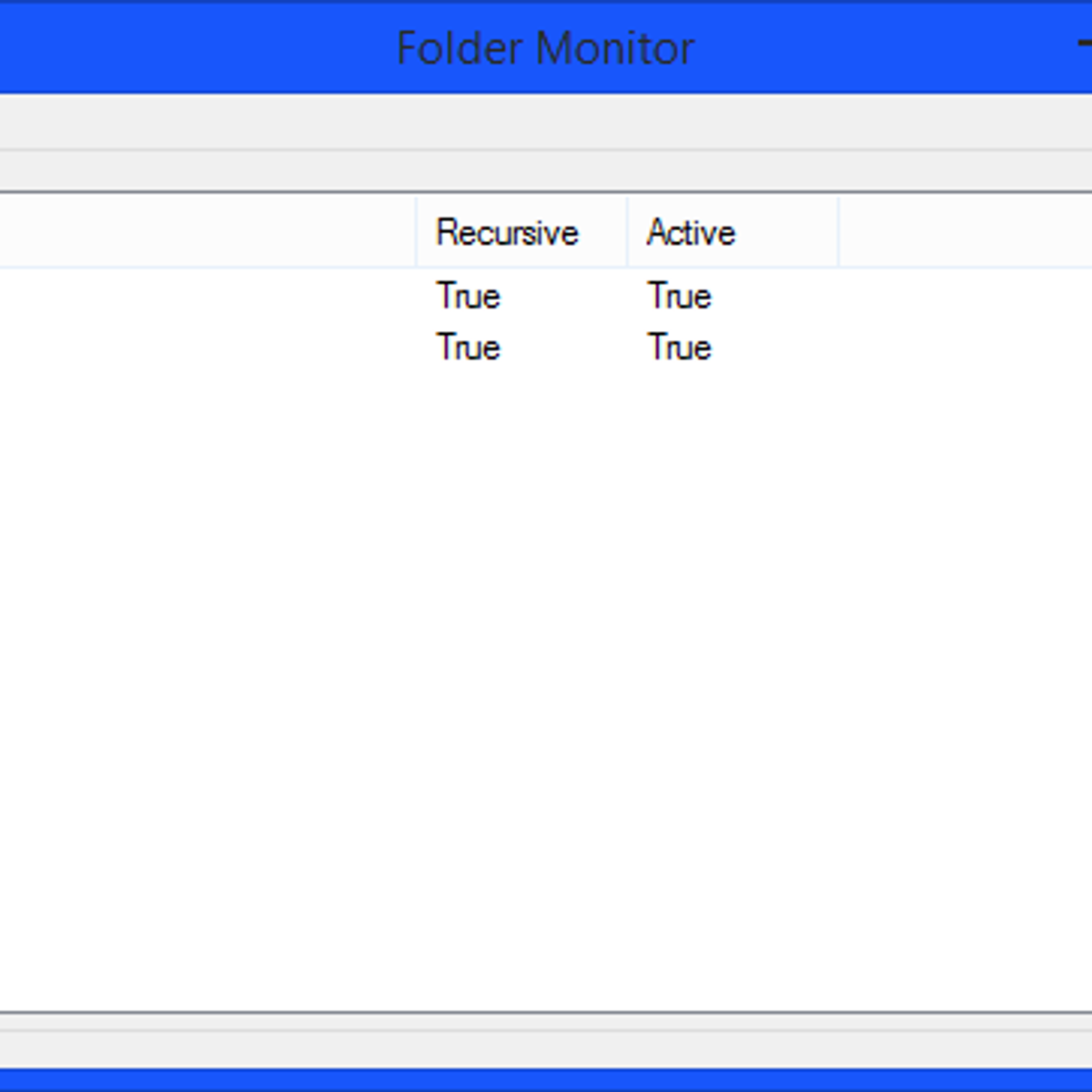Click the second strip above the column headers
The width and height of the screenshot is (1092, 1092).
pyautogui.click(x=546, y=168)
